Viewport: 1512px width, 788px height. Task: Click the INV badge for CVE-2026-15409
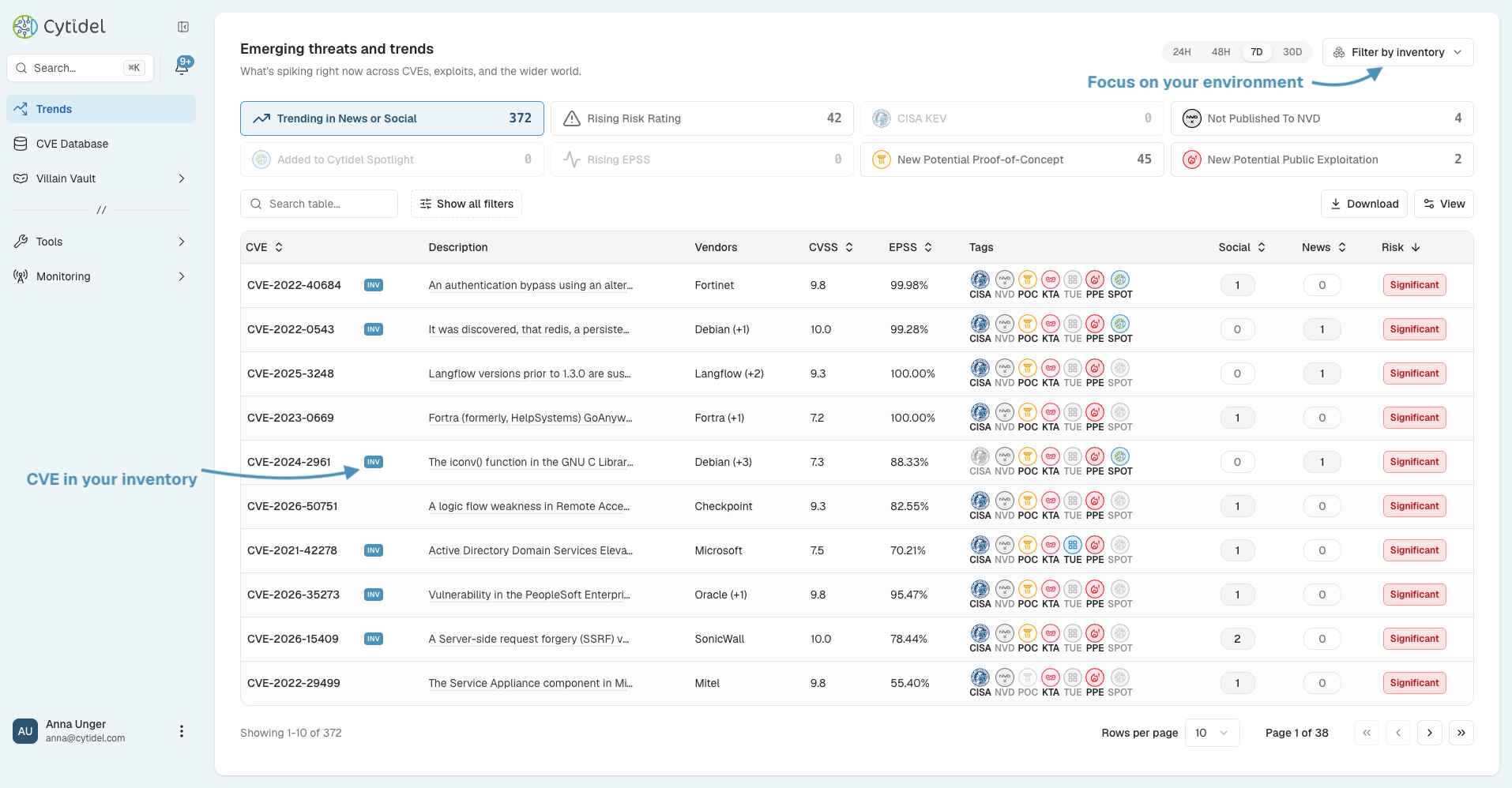[x=374, y=639]
